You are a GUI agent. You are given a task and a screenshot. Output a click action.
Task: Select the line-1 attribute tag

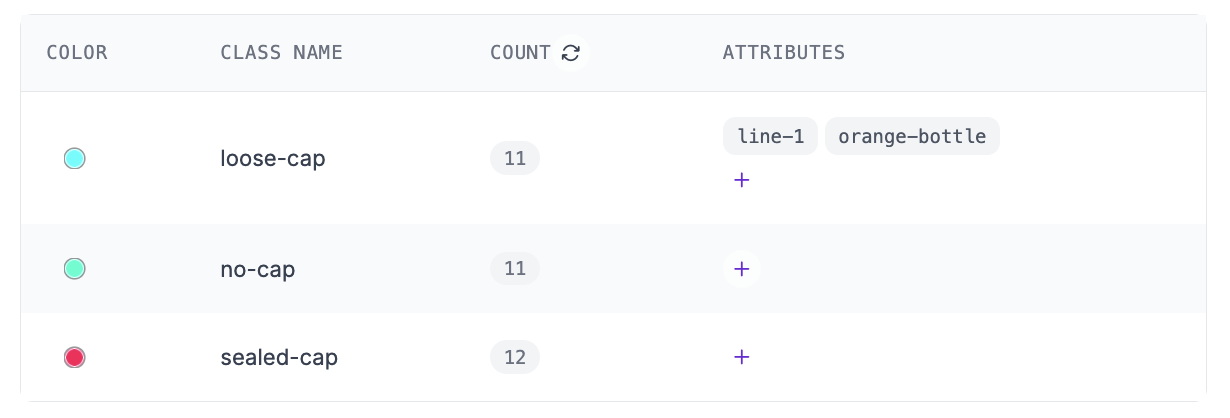point(770,137)
